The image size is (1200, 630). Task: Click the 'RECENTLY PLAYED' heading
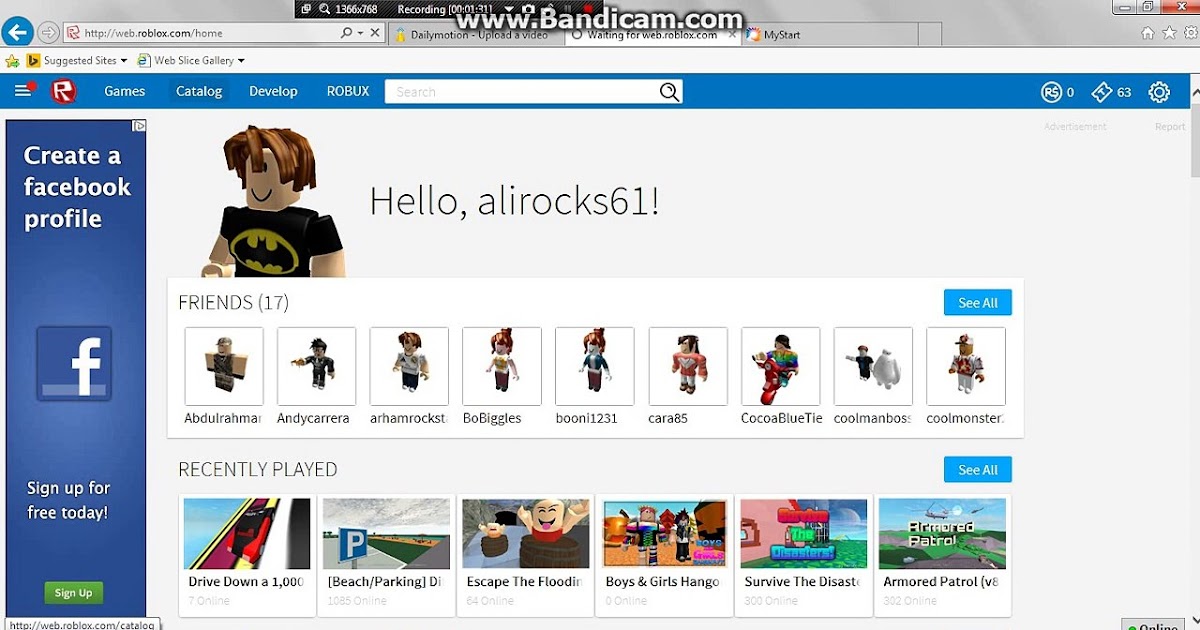pos(258,470)
